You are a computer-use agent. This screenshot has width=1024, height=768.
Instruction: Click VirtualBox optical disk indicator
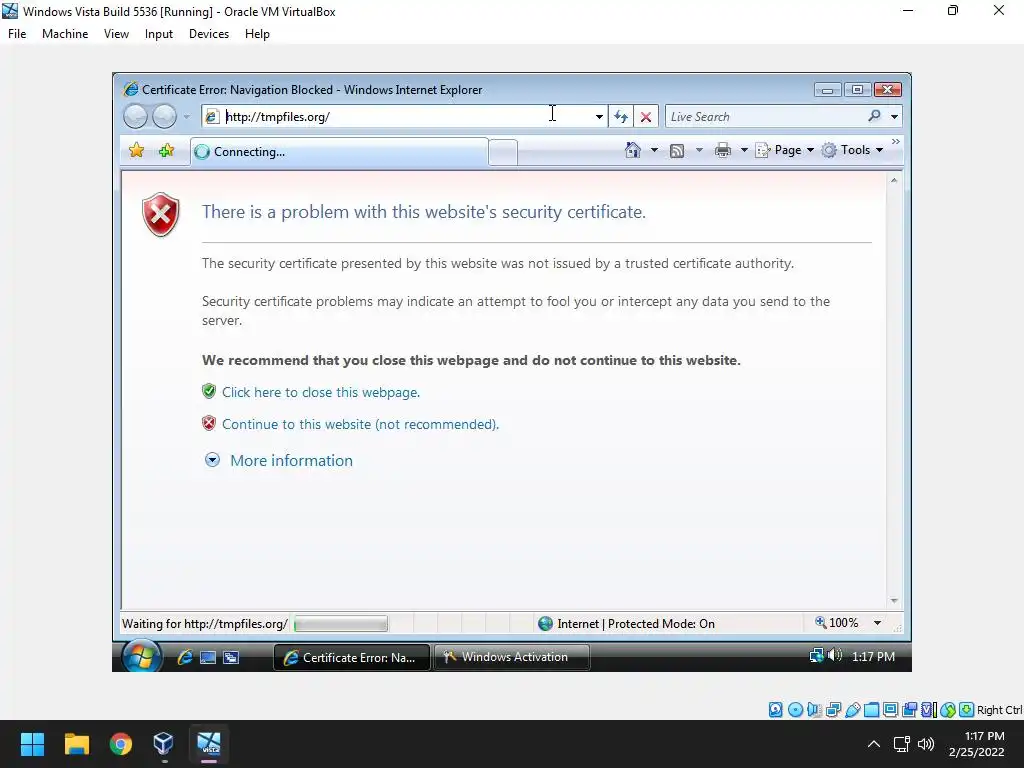(x=795, y=710)
